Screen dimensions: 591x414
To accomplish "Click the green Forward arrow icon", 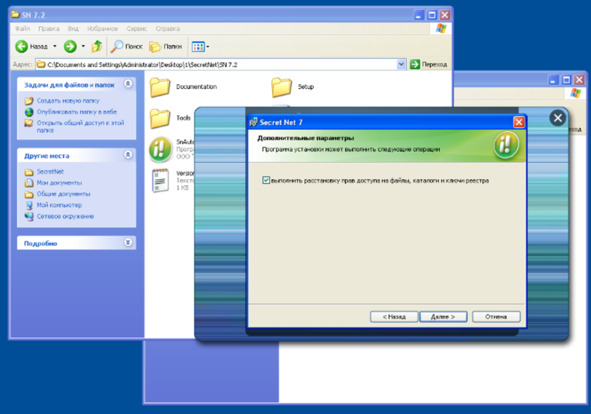I will pyautogui.click(x=70, y=46).
